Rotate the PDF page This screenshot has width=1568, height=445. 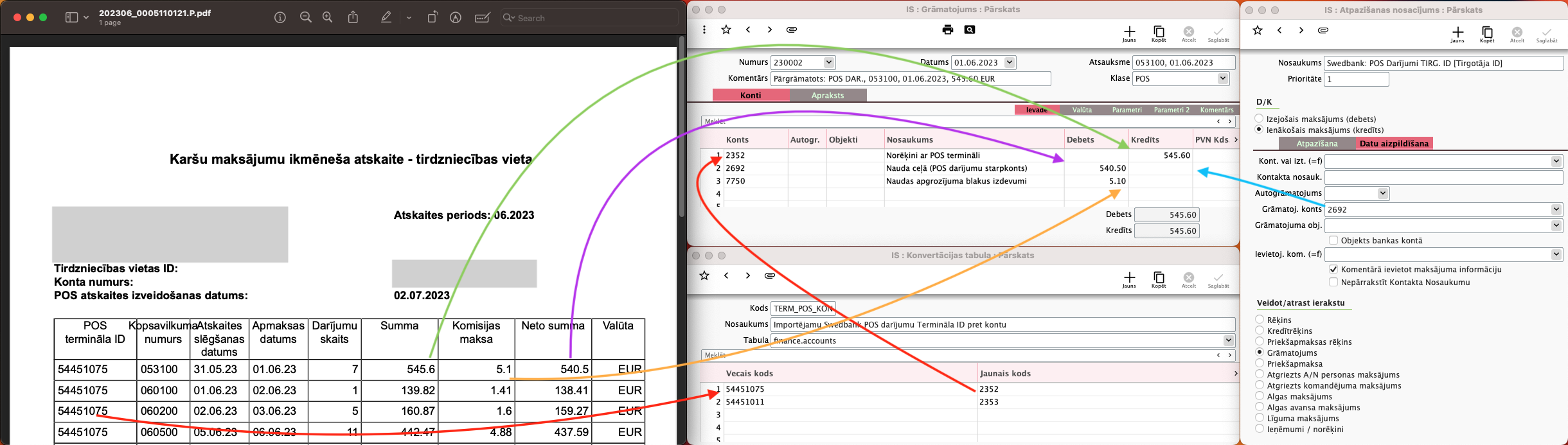[x=432, y=17]
